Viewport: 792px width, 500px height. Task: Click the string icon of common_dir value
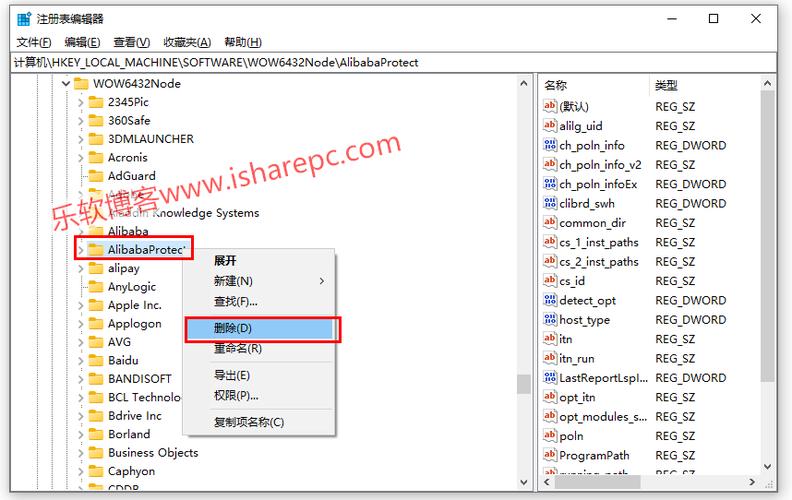coord(550,222)
